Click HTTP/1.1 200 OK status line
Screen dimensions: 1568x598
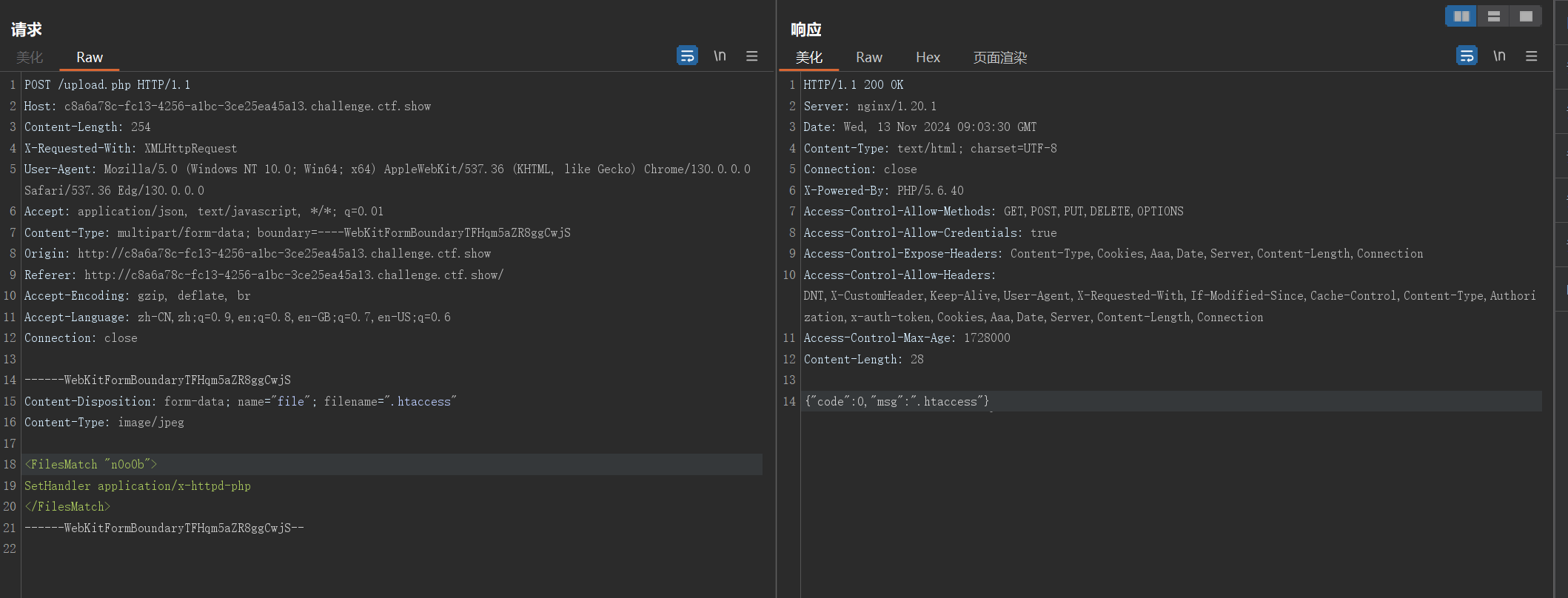click(854, 84)
